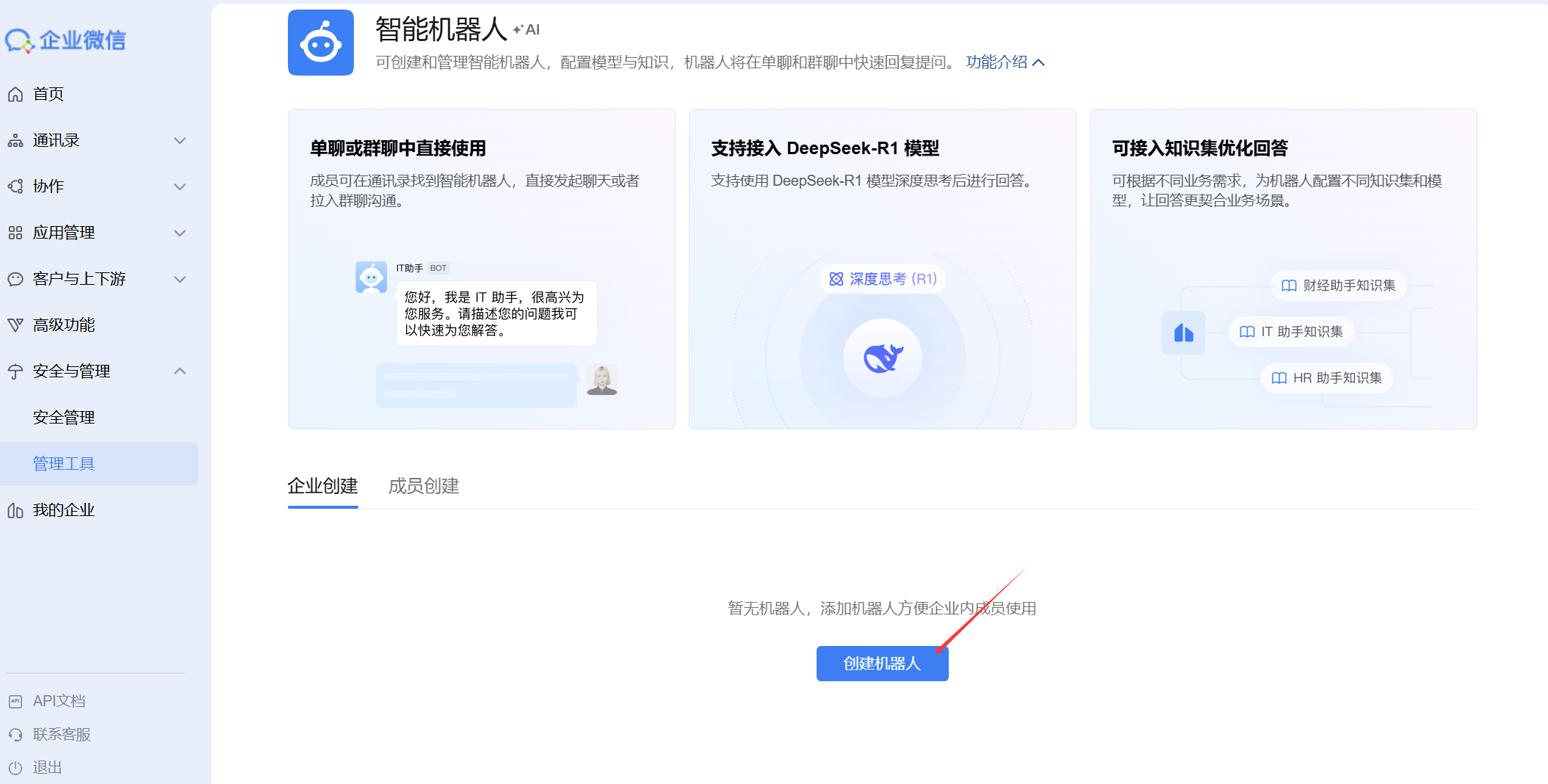The height and width of the screenshot is (784, 1548).
Task: Click the blue 智能机器人 robot icon
Action: pos(321,43)
